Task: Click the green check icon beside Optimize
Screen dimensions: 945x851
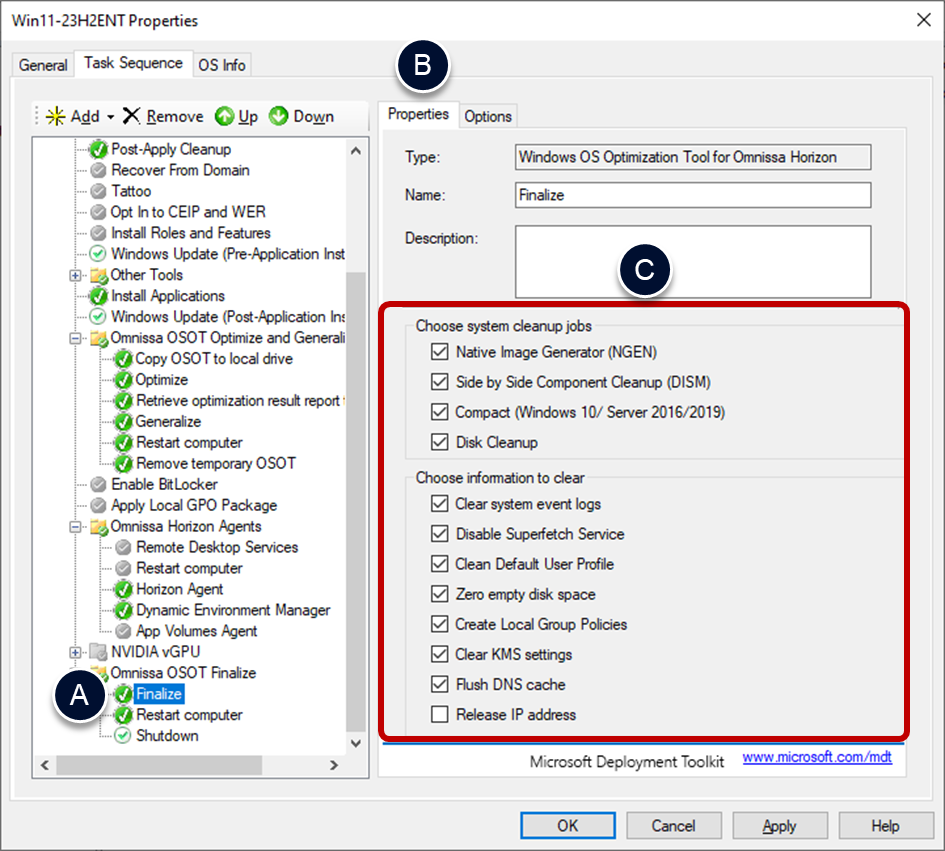Action: pyautogui.click(x=123, y=380)
